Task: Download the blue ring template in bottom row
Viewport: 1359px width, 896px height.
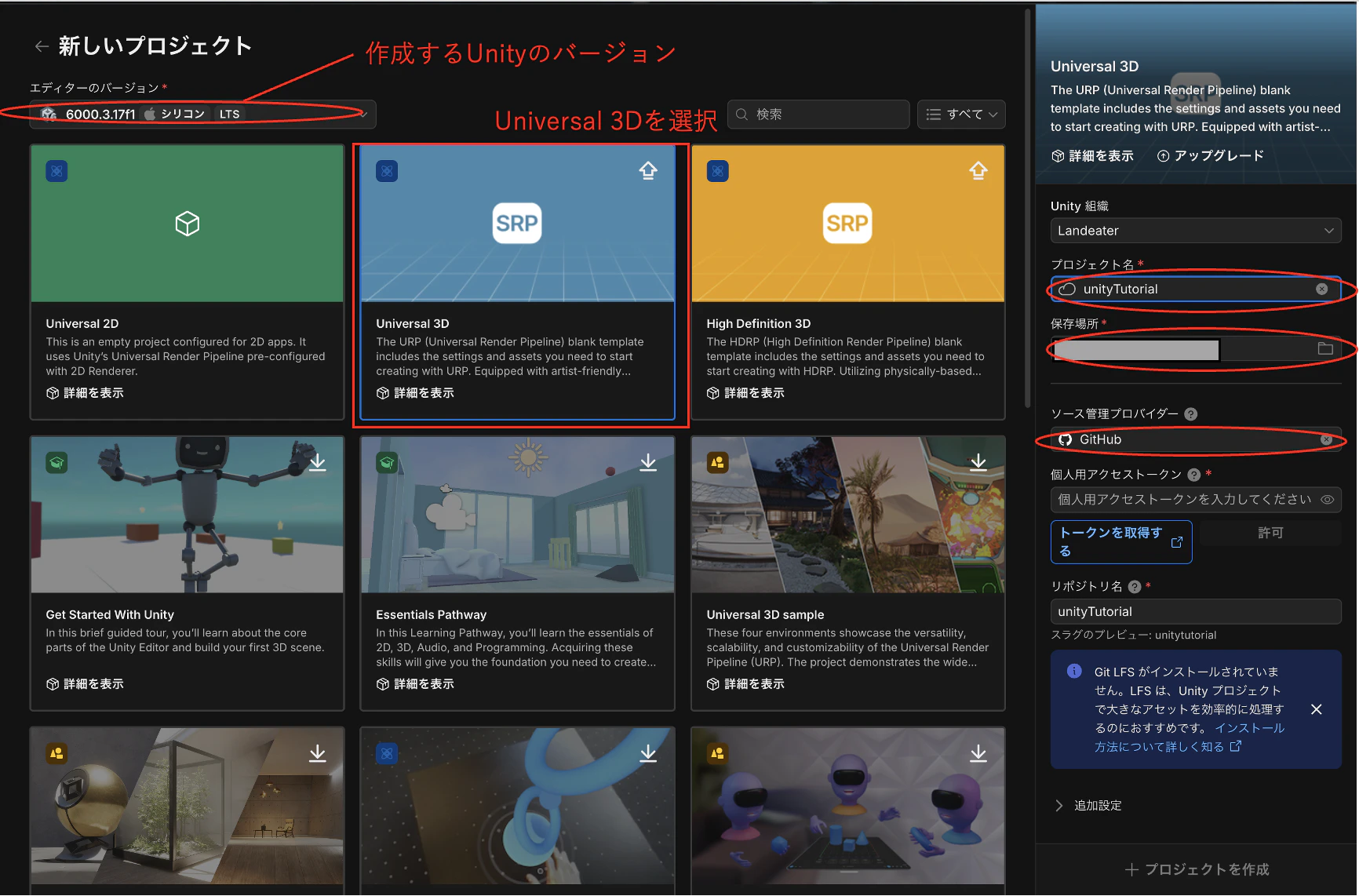Action: (648, 753)
